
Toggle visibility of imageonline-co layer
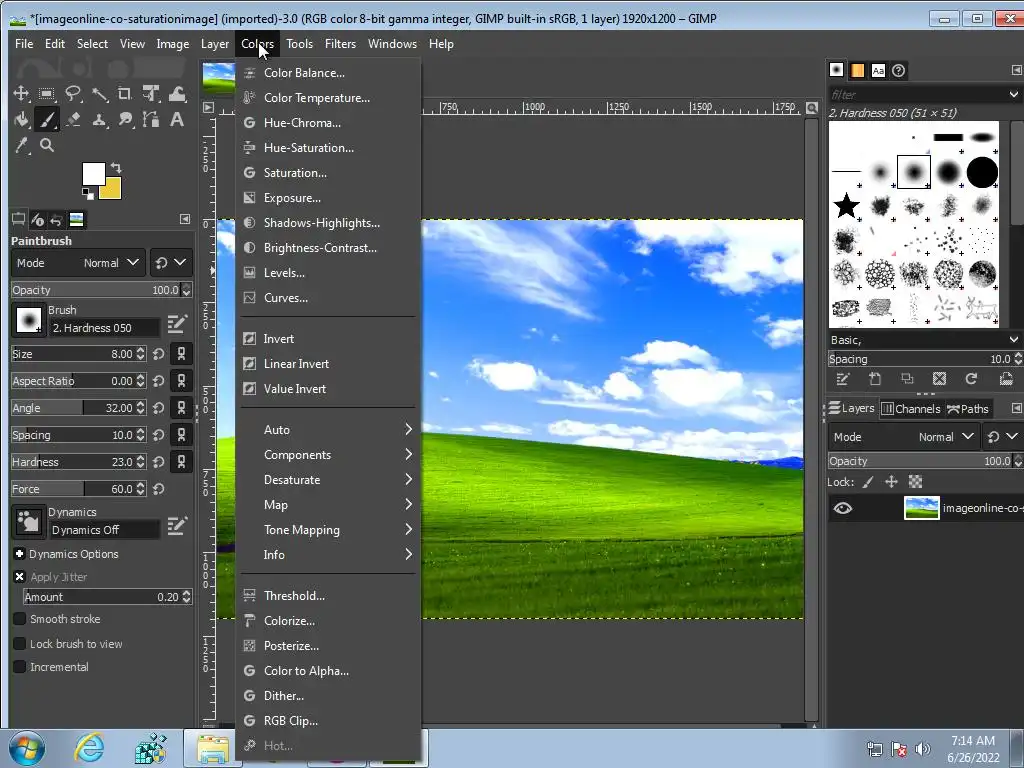pos(842,508)
